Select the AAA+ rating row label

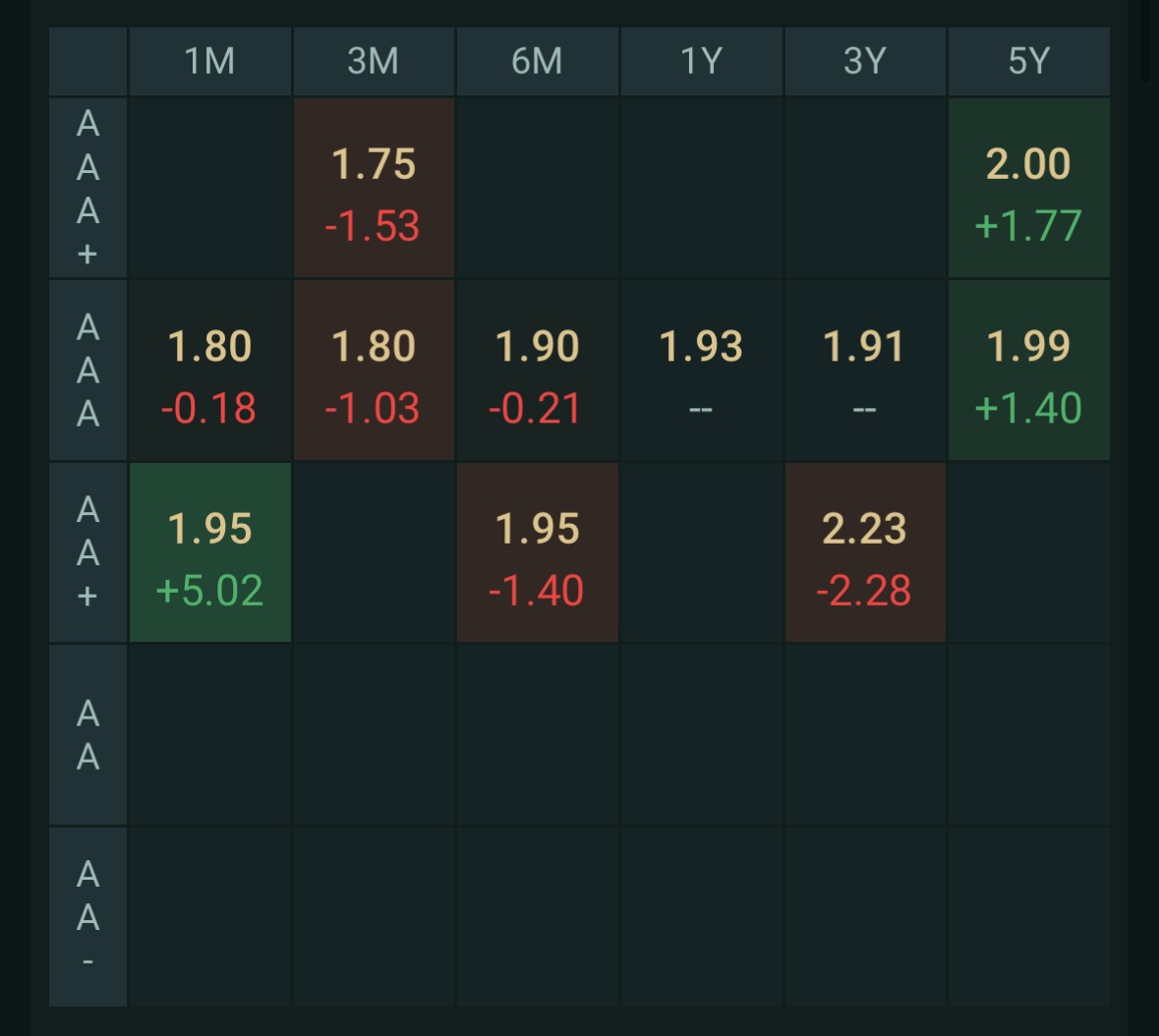pyautogui.click(x=87, y=188)
